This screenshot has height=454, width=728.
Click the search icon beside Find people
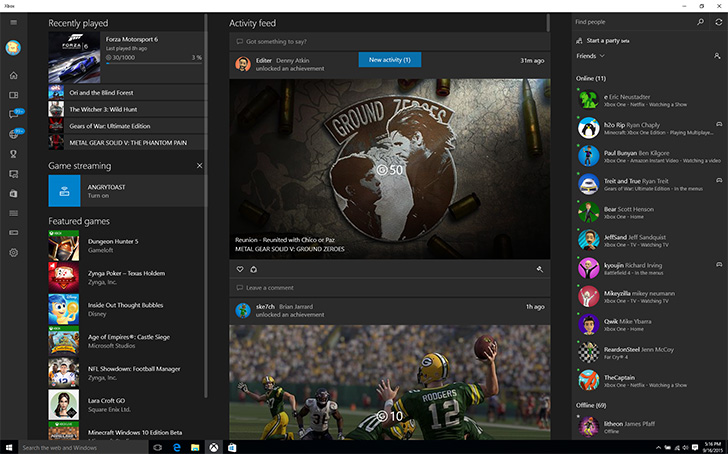[x=700, y=21]
